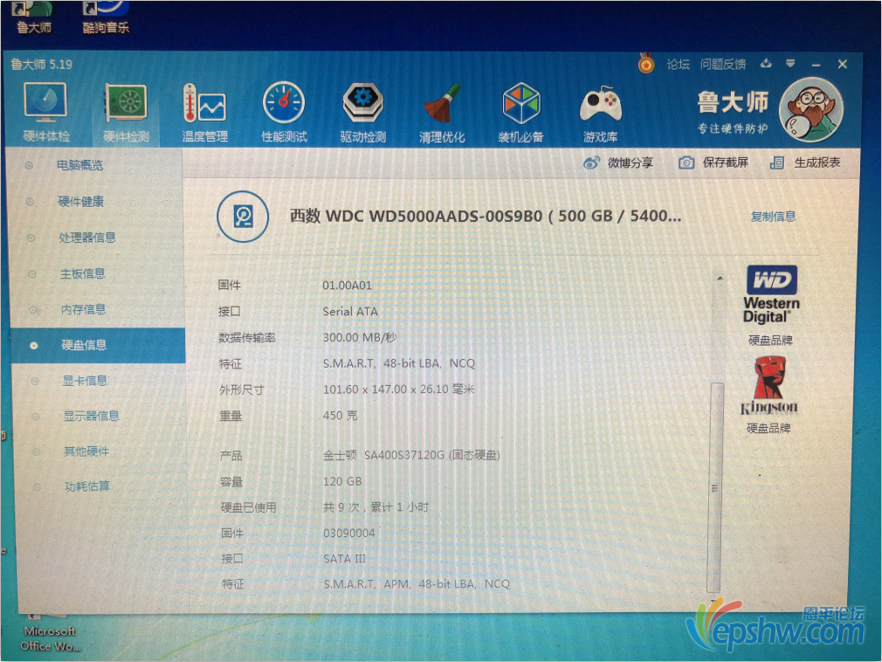Viewport: 882px width, 662px height.
Task: Click 微博分享 share text
Action: click(x=630, y=163)
